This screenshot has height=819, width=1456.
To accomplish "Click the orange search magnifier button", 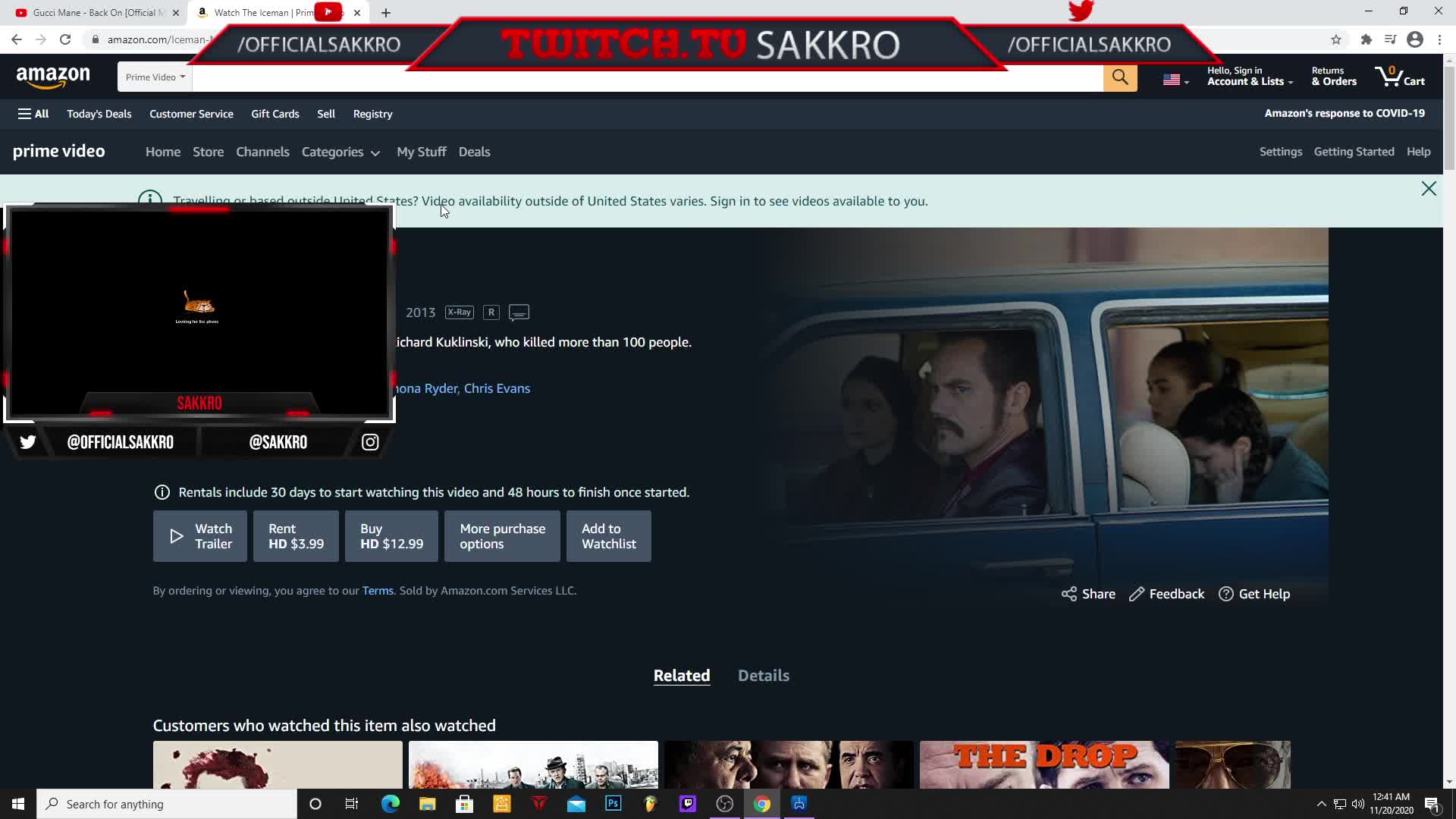I will pos(1120,77).
